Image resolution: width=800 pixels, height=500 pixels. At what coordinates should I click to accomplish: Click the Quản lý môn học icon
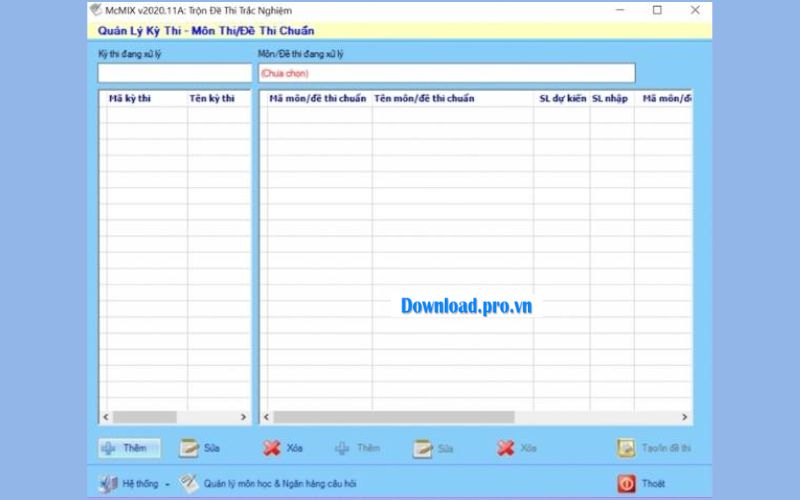click(x=189, y=483)
